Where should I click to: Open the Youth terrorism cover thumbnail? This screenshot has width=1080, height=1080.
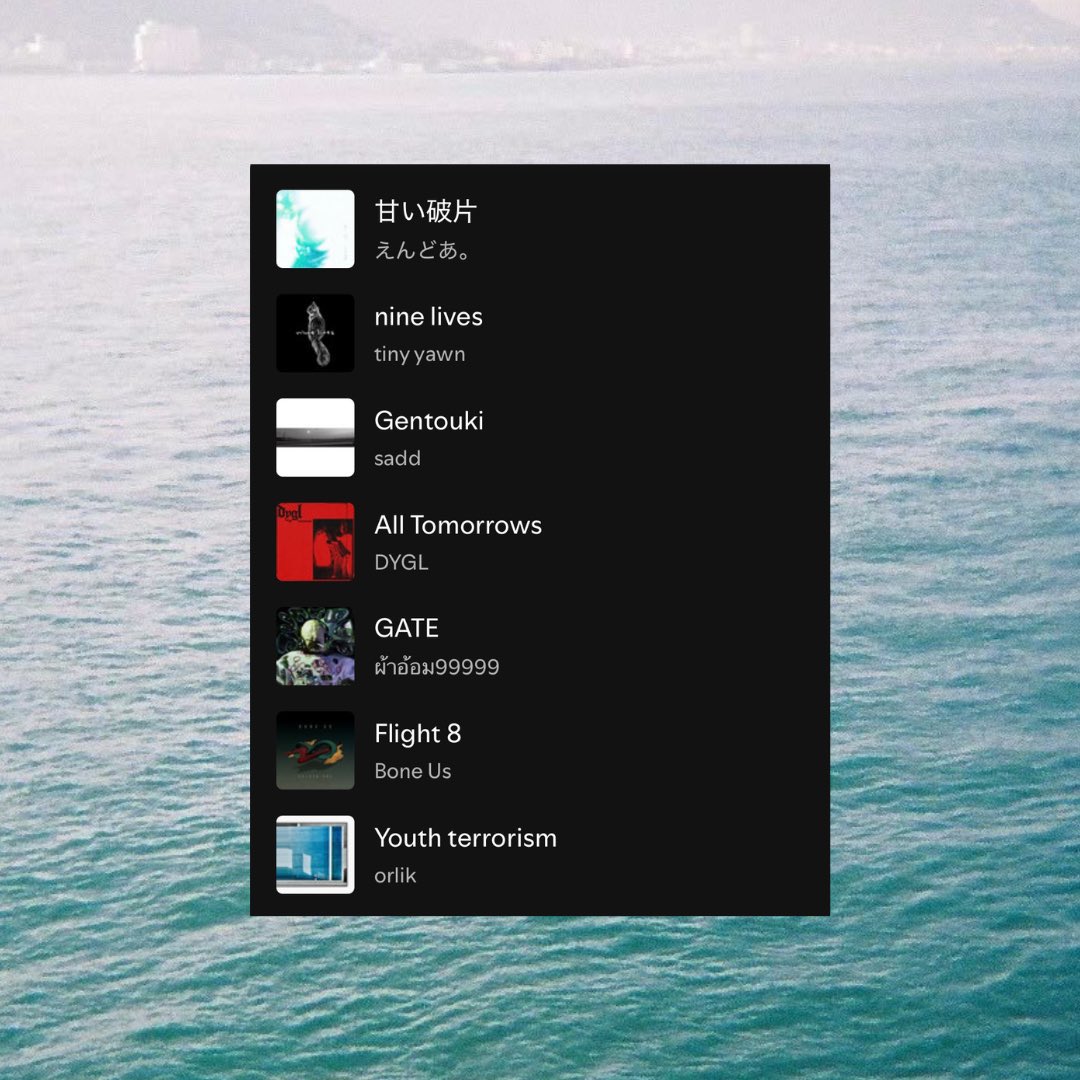pos(315,855)
